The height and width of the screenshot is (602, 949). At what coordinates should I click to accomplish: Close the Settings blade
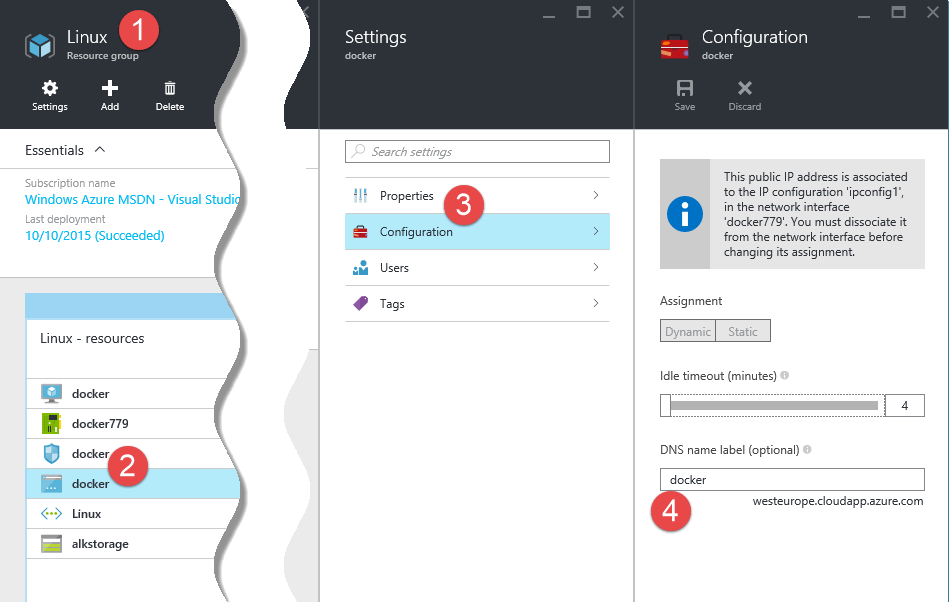click(618, 12)
